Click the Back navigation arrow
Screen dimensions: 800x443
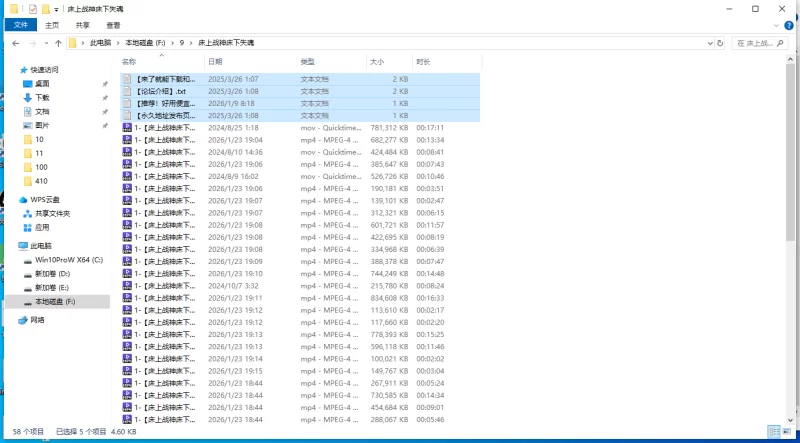pyautogui.click(x=15, y=43)
